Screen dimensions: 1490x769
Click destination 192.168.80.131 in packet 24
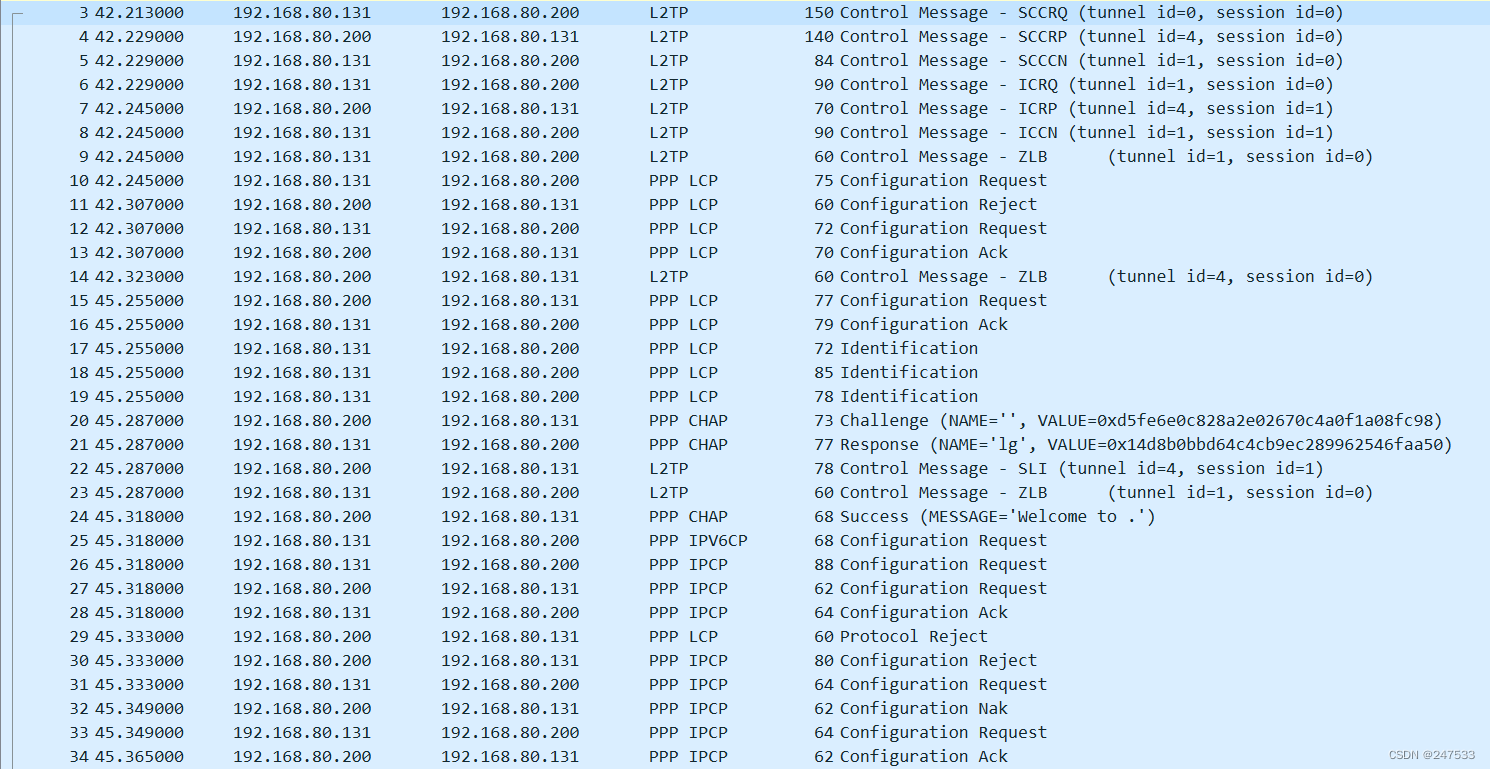pos(510,517)
